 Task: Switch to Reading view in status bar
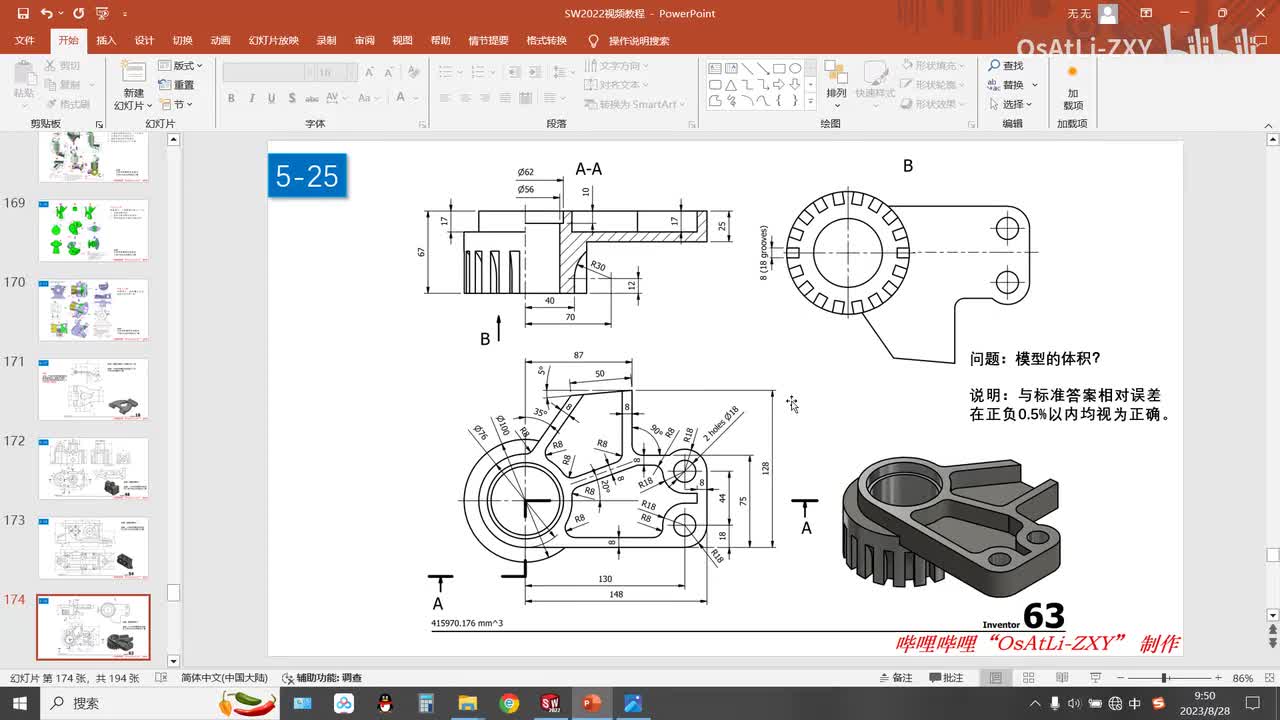(1061, 678)
